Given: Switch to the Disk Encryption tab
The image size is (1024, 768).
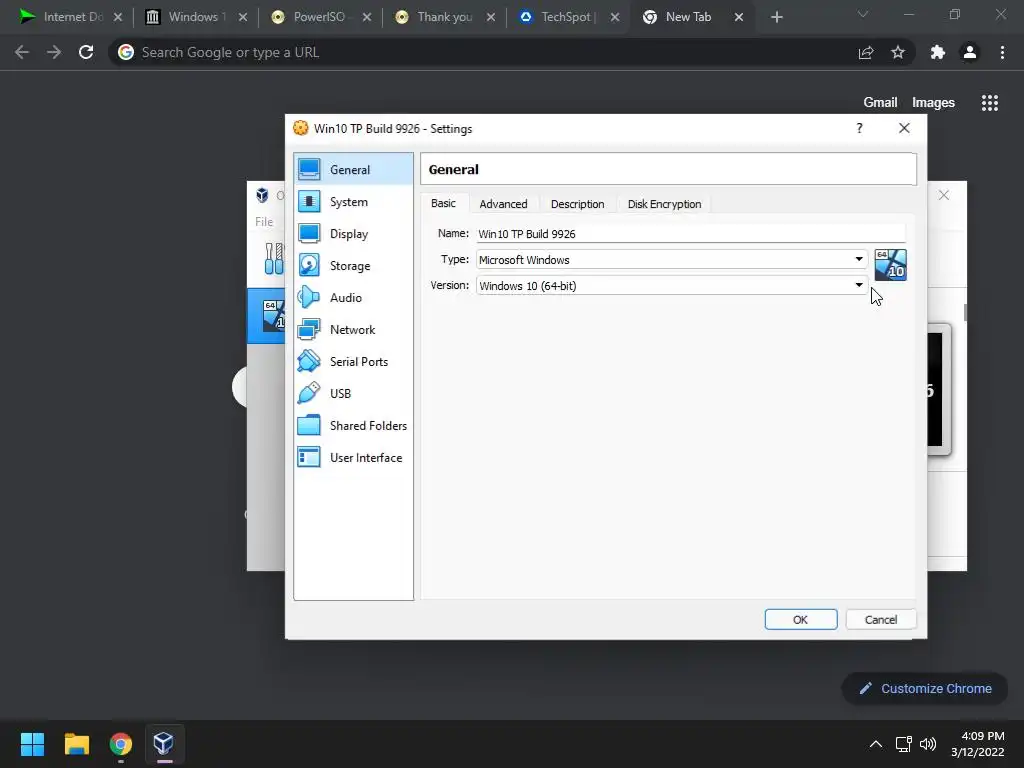Looking at the screenshot, I should (x=664, y=204).
